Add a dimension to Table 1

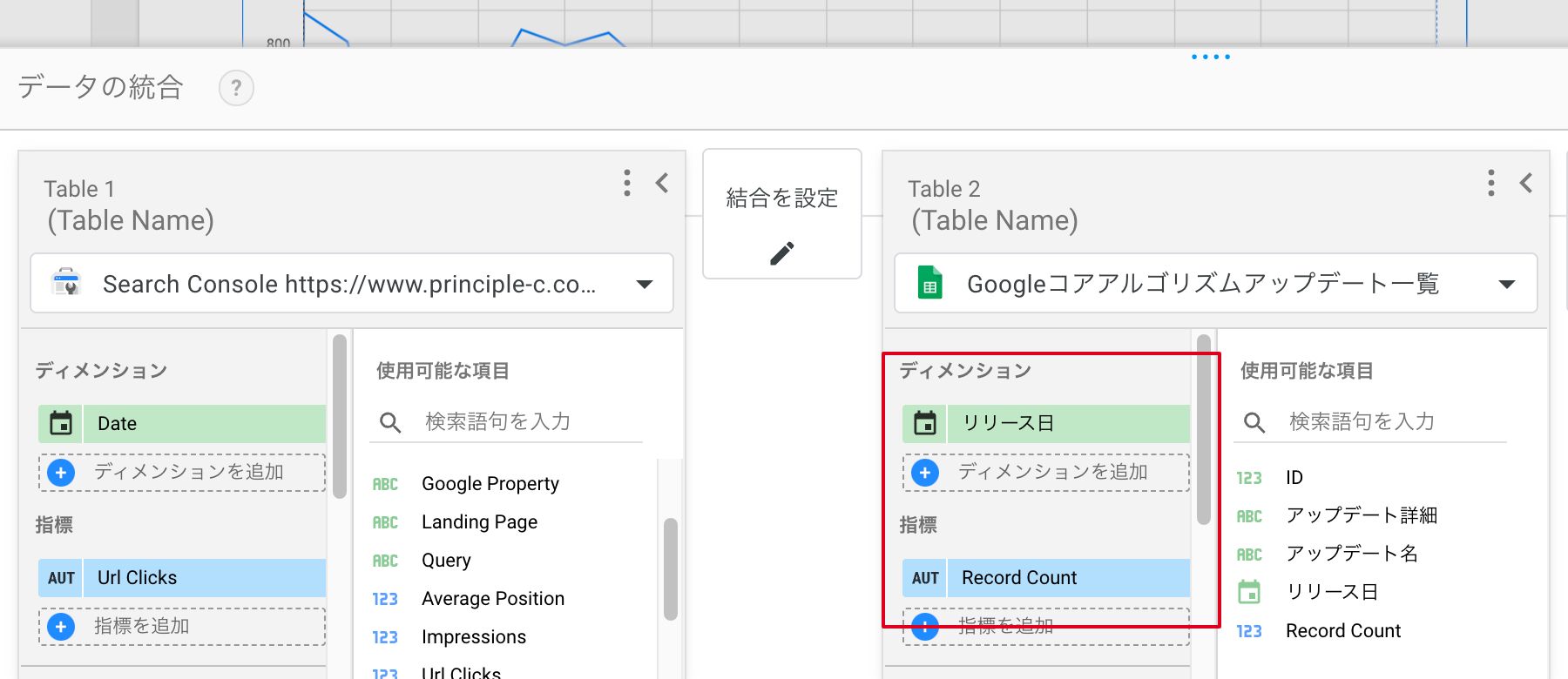(182, 473)
